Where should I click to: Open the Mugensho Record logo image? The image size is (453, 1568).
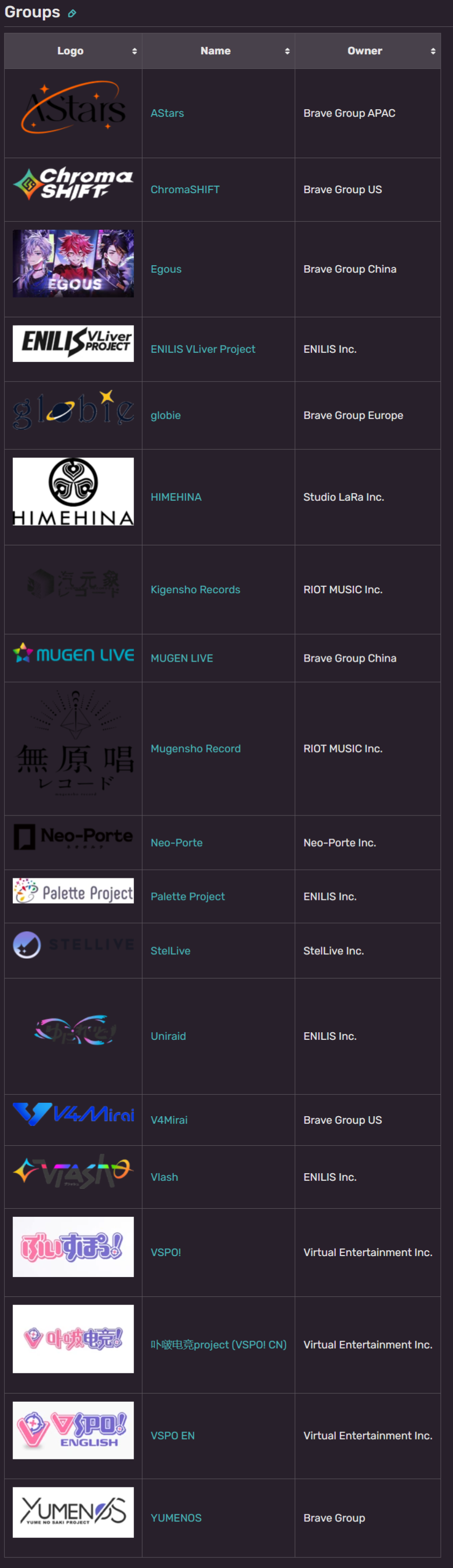click(x=73, y=743)
